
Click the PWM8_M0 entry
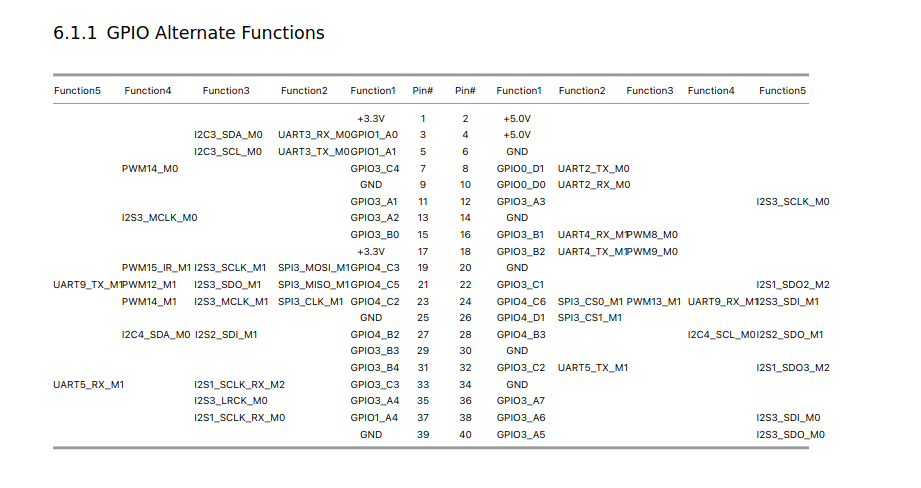tap(652, 234)
